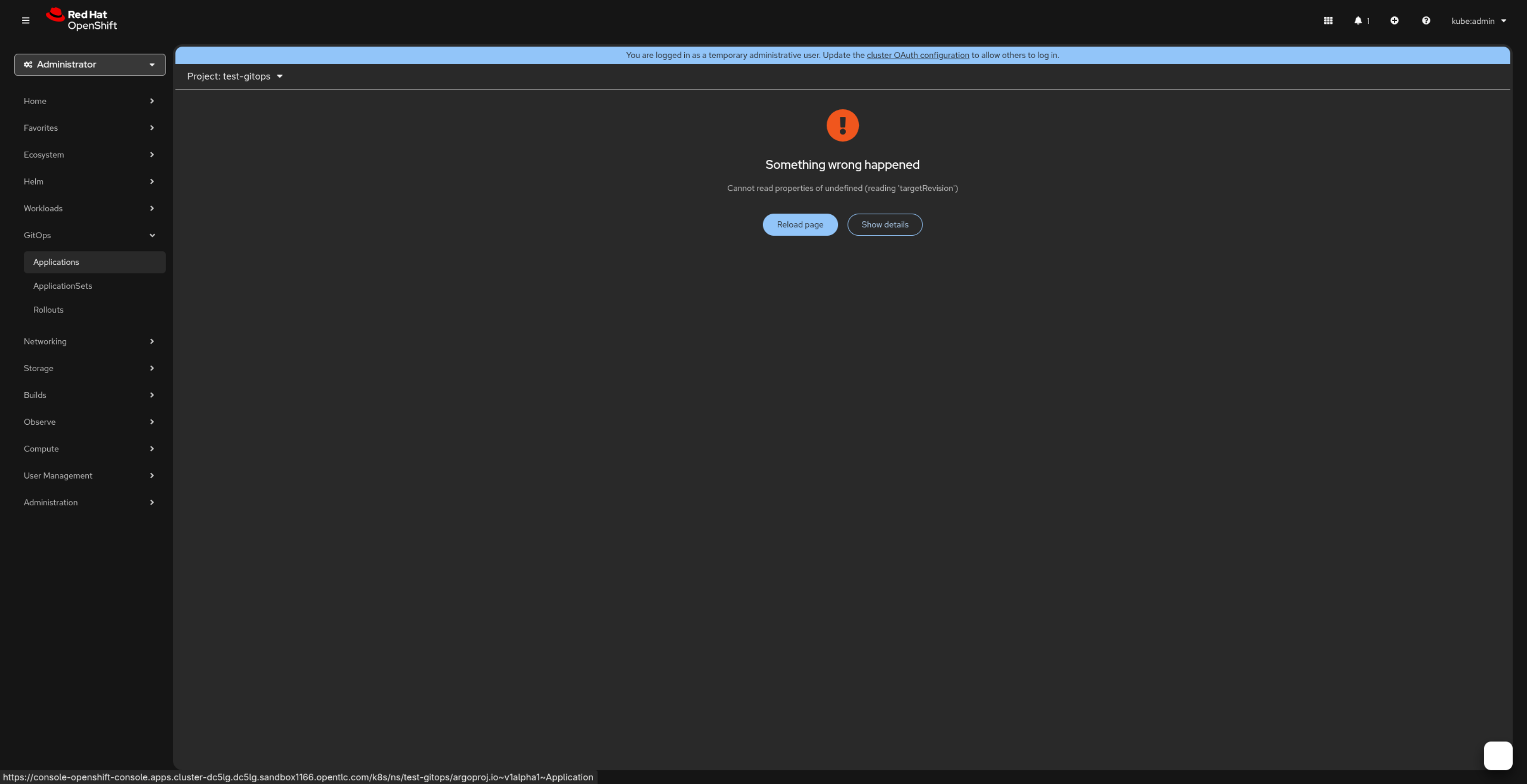Open the Project: test-gitops dropdown

point(235,76)
